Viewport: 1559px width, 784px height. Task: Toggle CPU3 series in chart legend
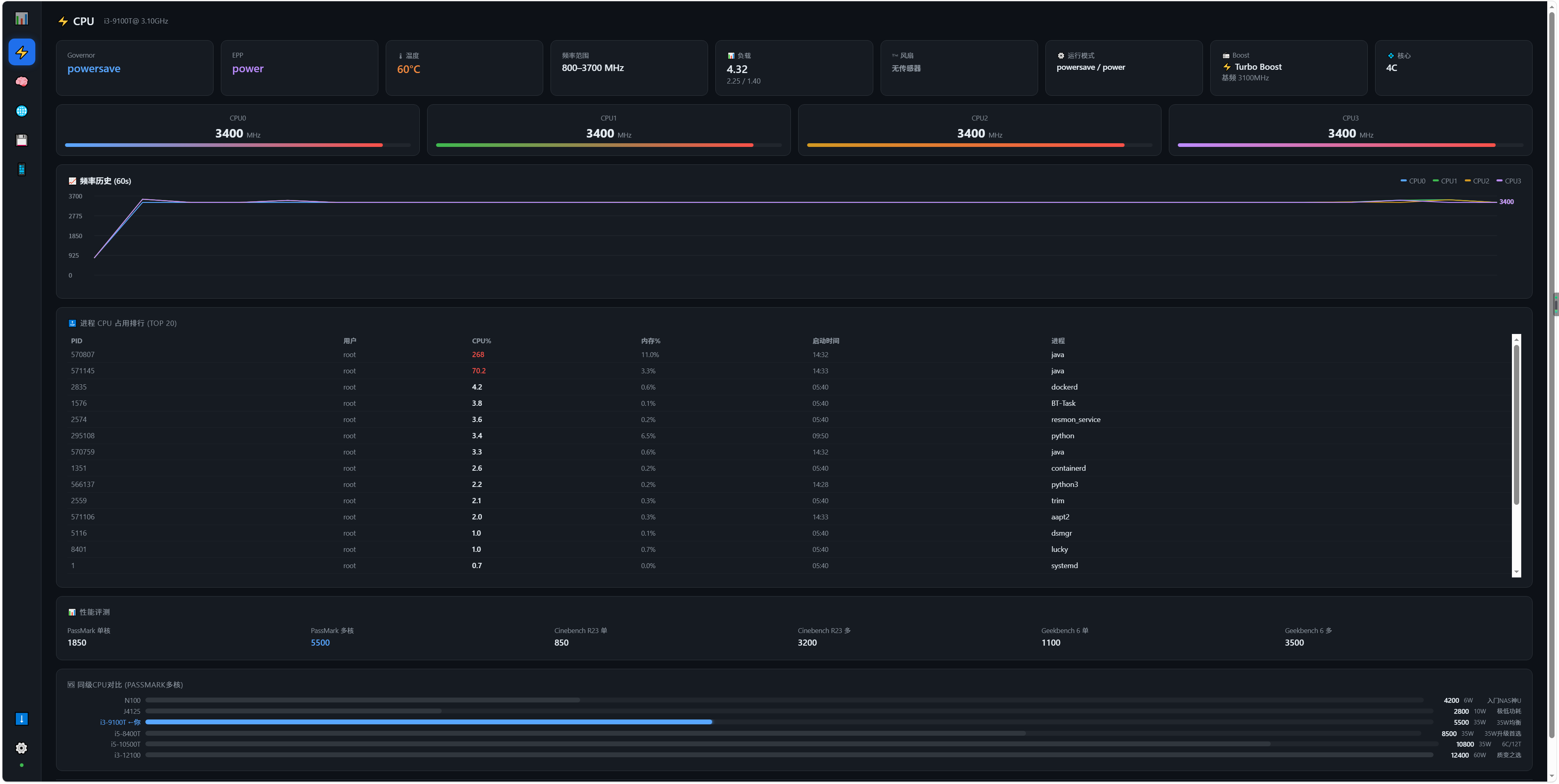[x=1508, y=181]
